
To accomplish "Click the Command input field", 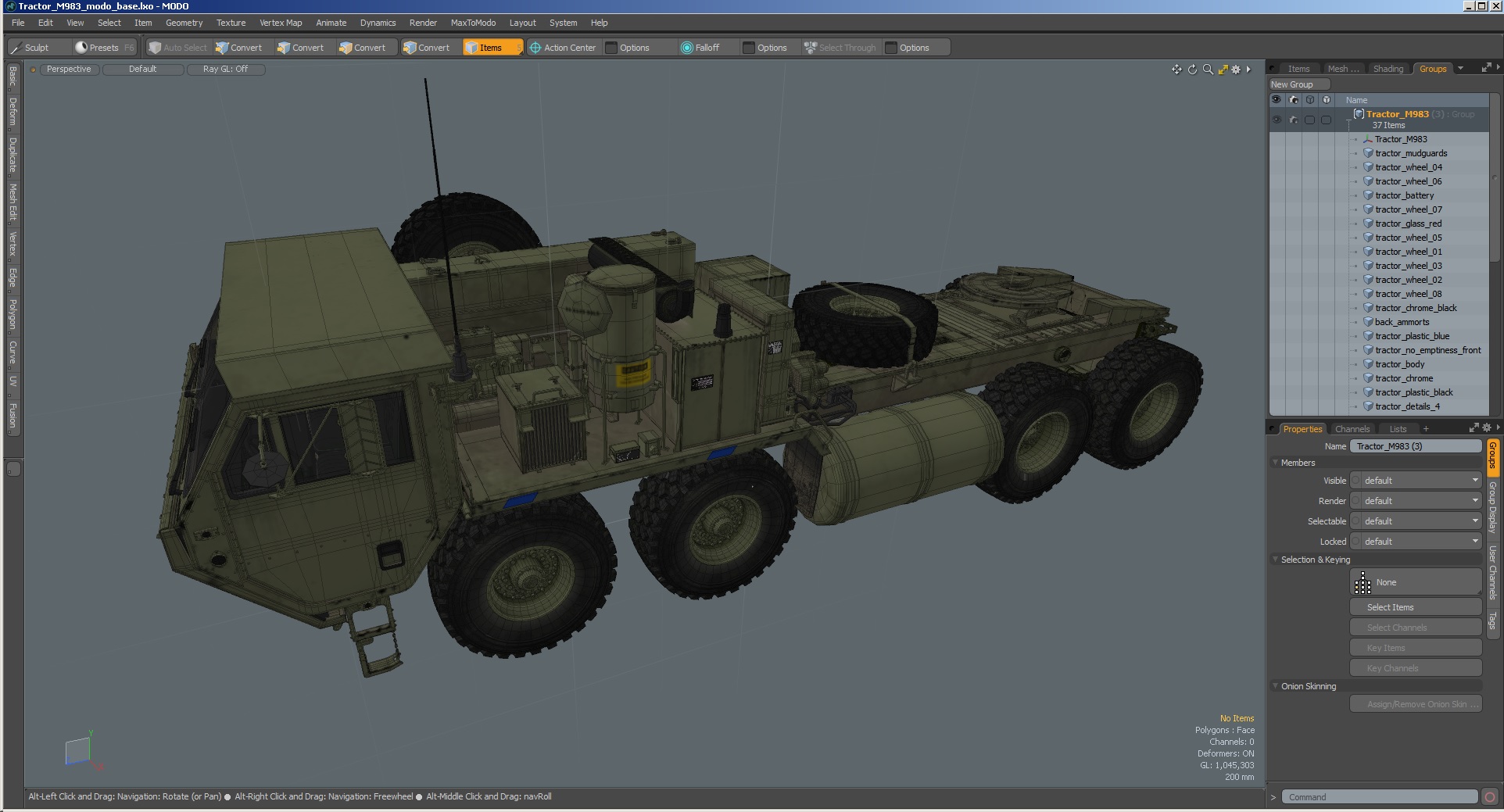I will (x=1379, y=797).
